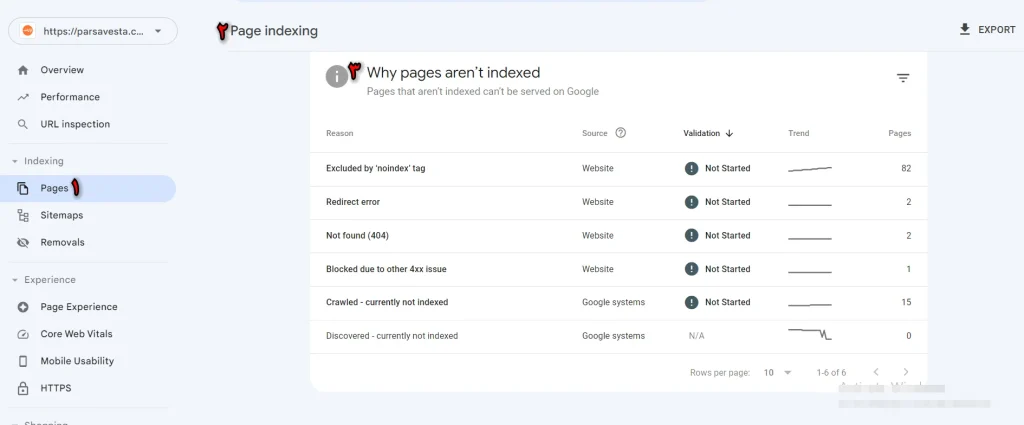Open Core Web Vitals report
Screen dimensions: 1024x425
point(76,334)
